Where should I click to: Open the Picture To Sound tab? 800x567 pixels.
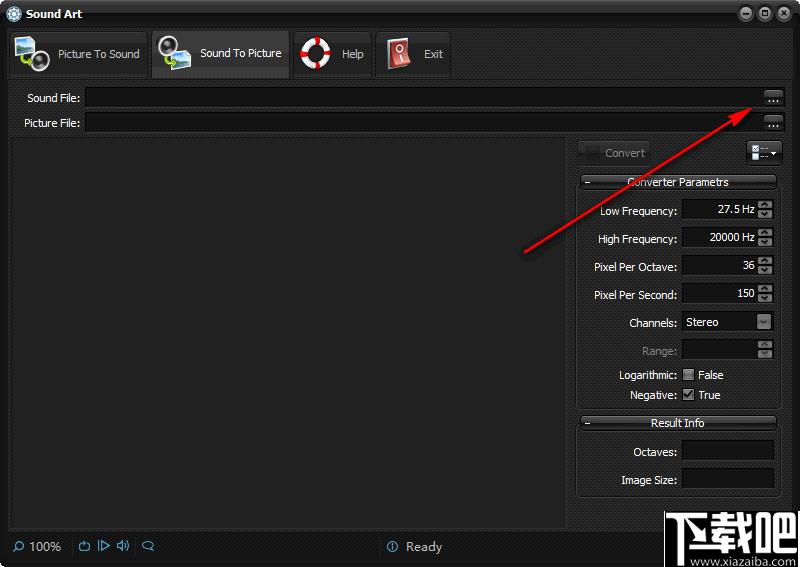(78, 54)
